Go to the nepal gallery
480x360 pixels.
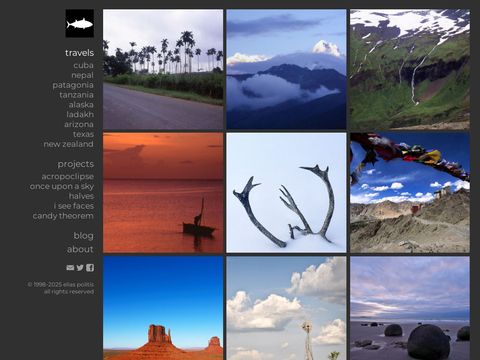point(82,75)
